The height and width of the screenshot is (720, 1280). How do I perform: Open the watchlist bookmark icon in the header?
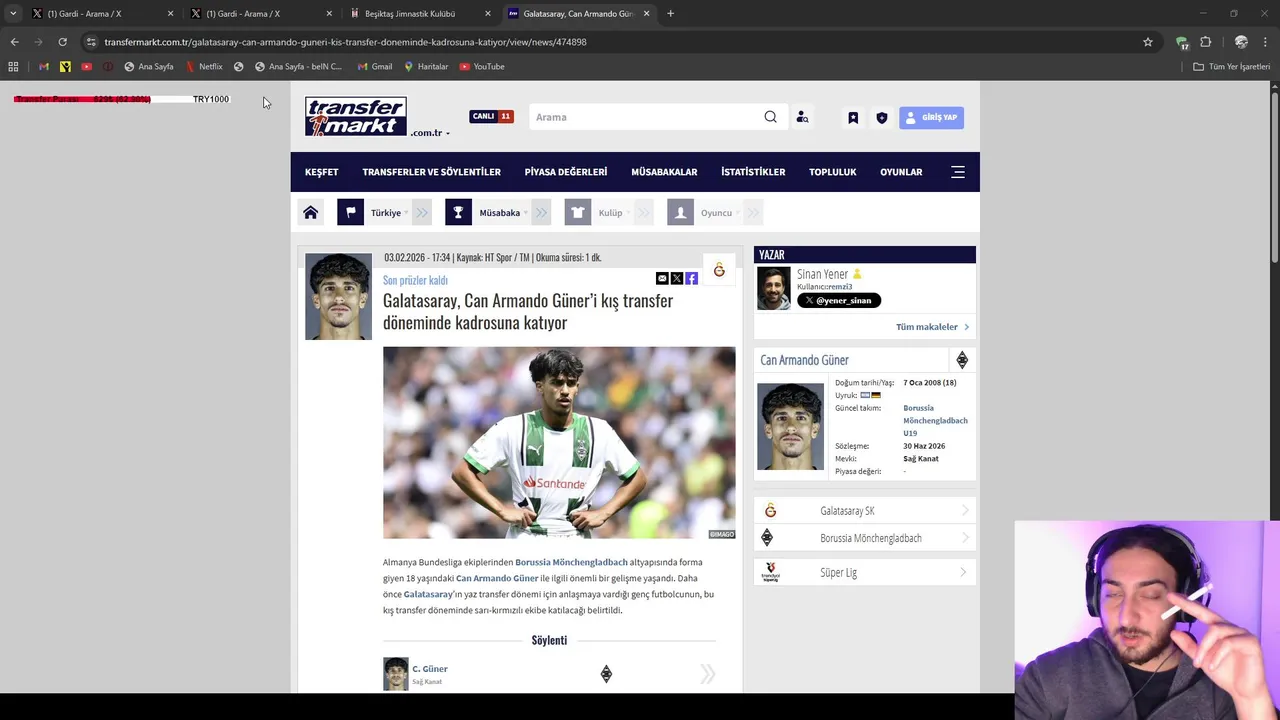coord(853,117)
